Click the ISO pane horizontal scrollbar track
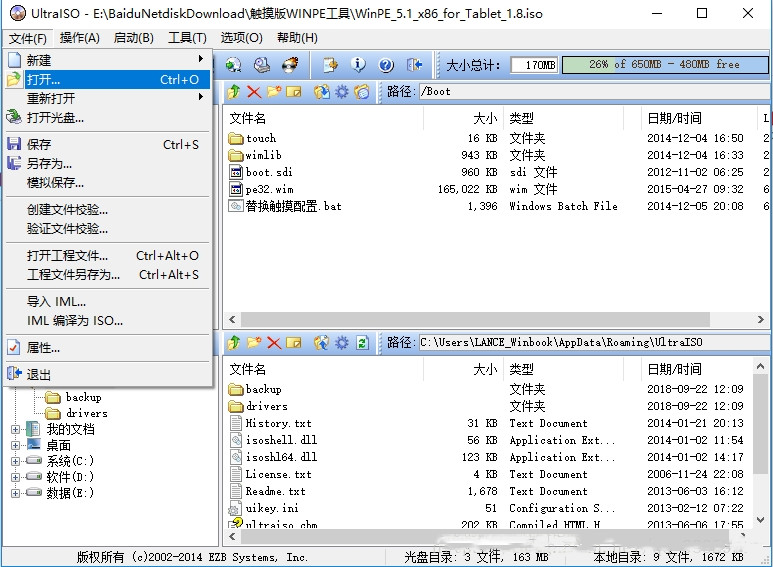 (498, 319)
